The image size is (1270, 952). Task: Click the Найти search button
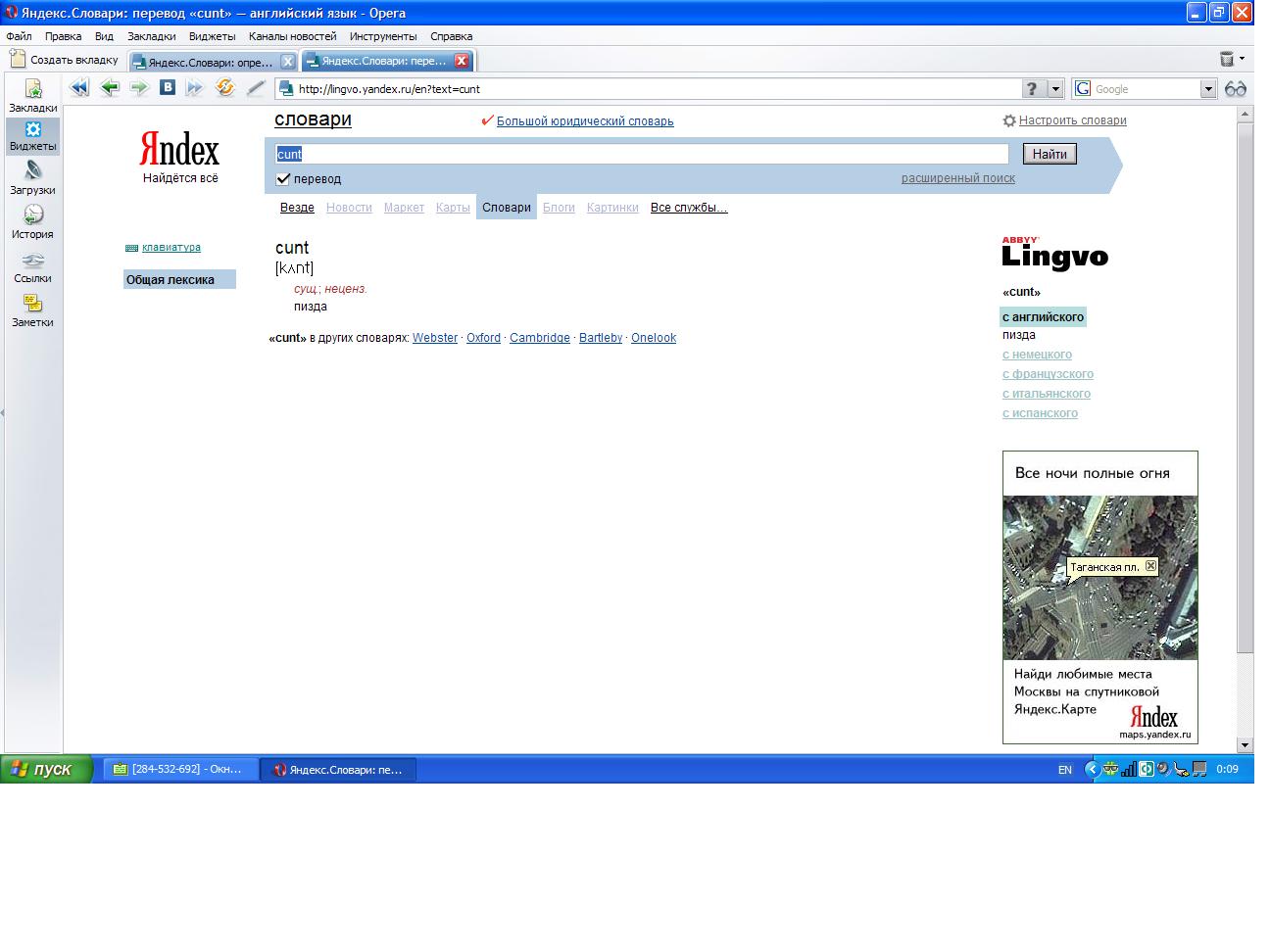click(1050, 154)
